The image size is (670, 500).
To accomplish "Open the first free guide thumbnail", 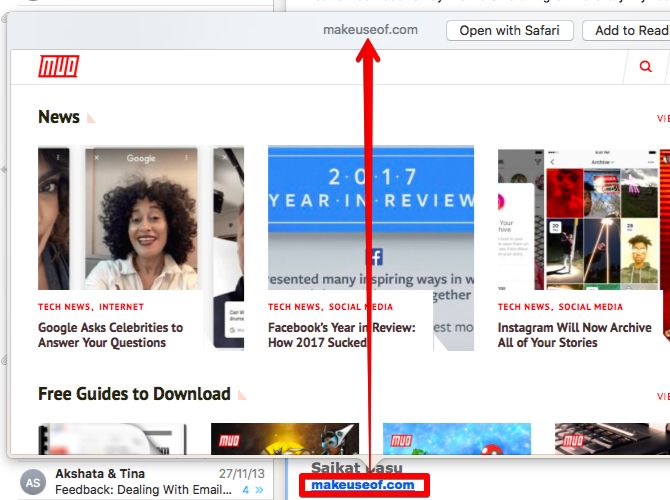I will pyautogui.click(x=112, y=439).
